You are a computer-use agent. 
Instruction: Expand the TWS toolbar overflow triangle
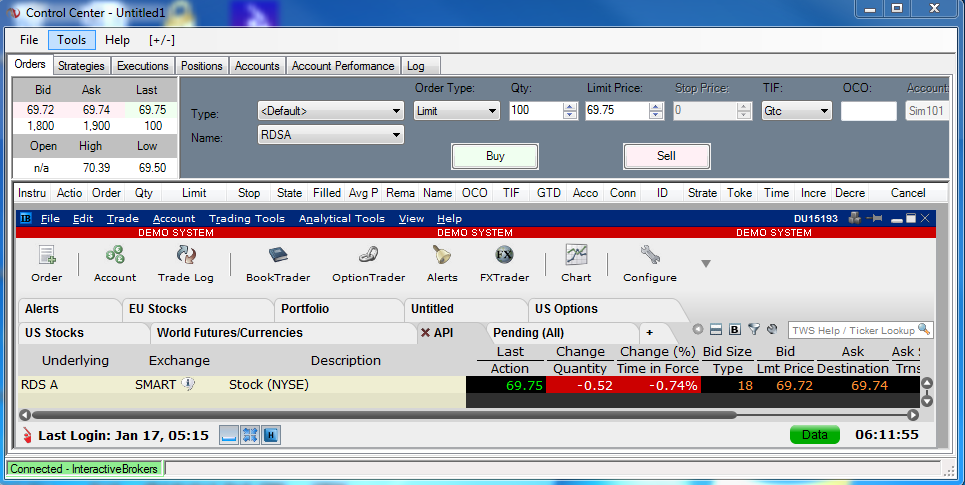coord(706,263)
